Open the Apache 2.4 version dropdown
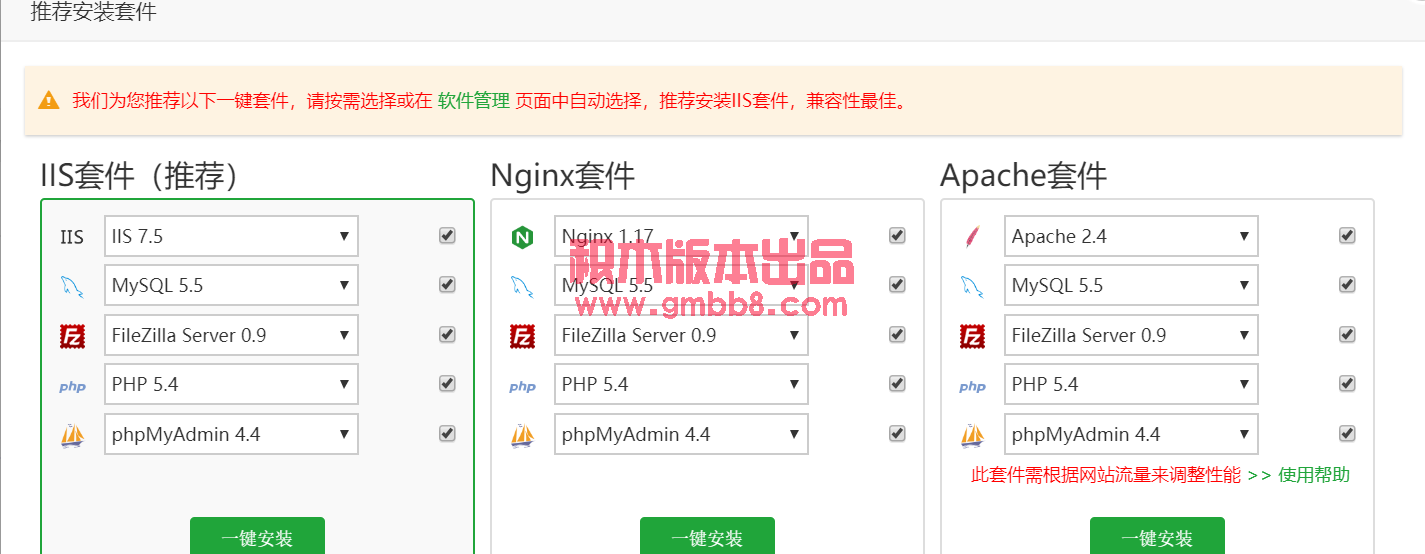This screenshot has width=1425, height=554. 1131,236
